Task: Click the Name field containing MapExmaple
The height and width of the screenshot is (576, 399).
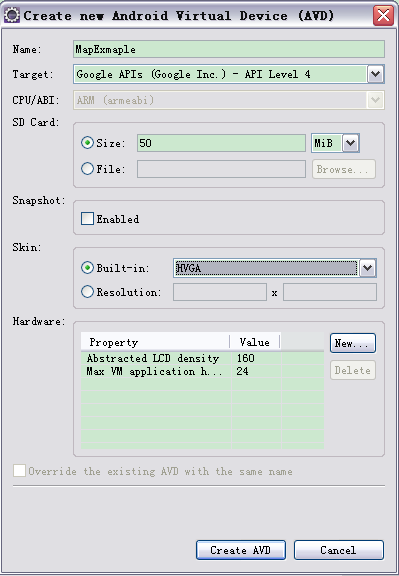Action: coord(229,49)
